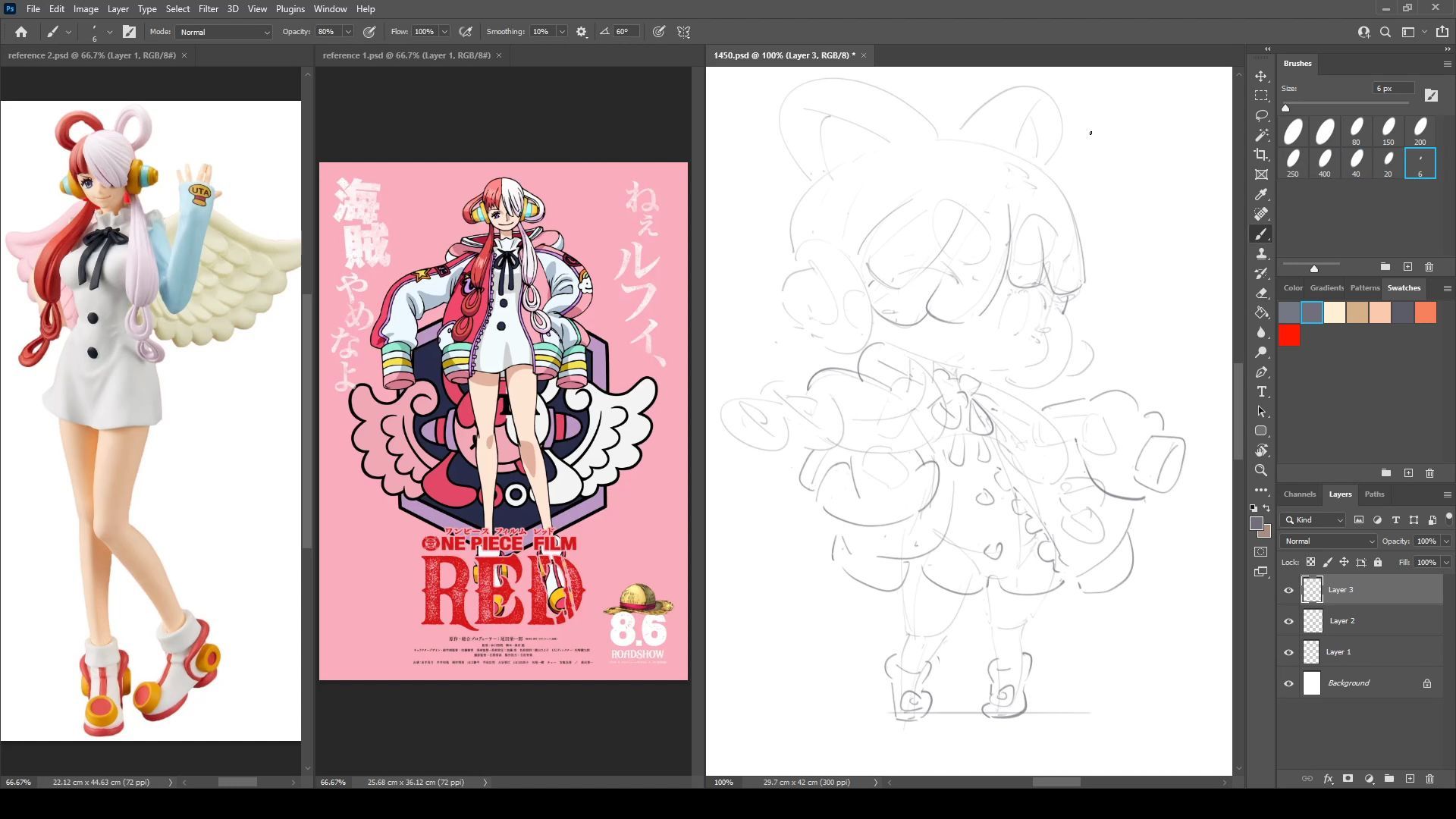Expand the Smoothing value dropdown
The height and width of the screenshot is (819, 1456).
(562, 32)
